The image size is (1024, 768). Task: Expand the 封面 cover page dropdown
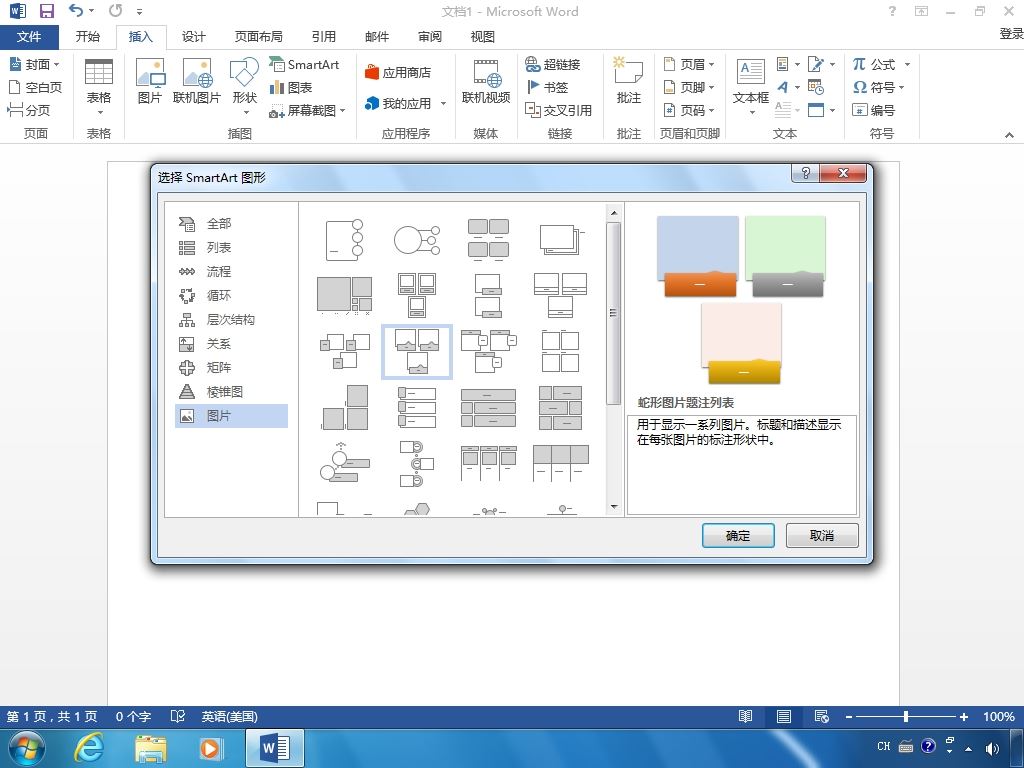pyautogui.click(x=56, y=64)
